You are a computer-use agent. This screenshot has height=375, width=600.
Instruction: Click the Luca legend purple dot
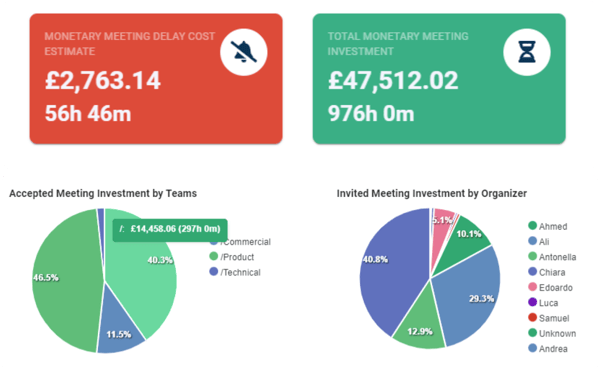532,302
